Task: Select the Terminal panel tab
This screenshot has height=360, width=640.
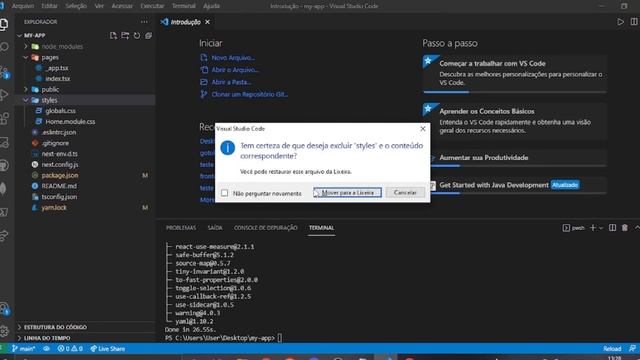Action: coord(321,228)
